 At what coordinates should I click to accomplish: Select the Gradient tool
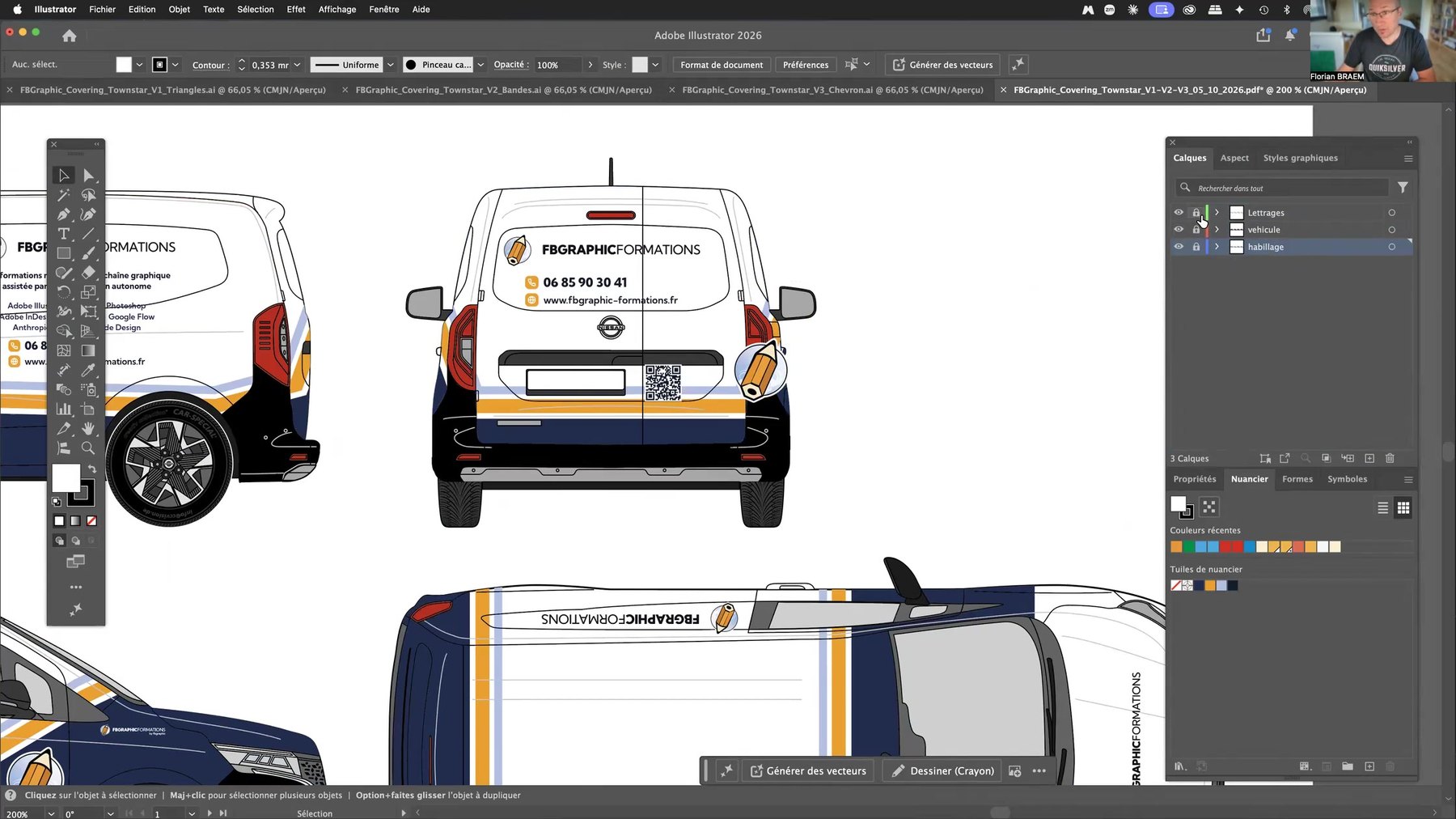tap(88, 350)
